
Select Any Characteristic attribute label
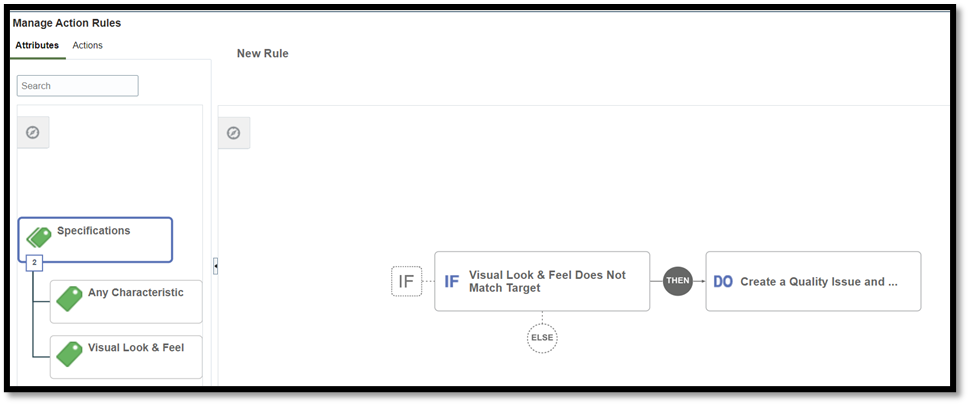(136, 293)
